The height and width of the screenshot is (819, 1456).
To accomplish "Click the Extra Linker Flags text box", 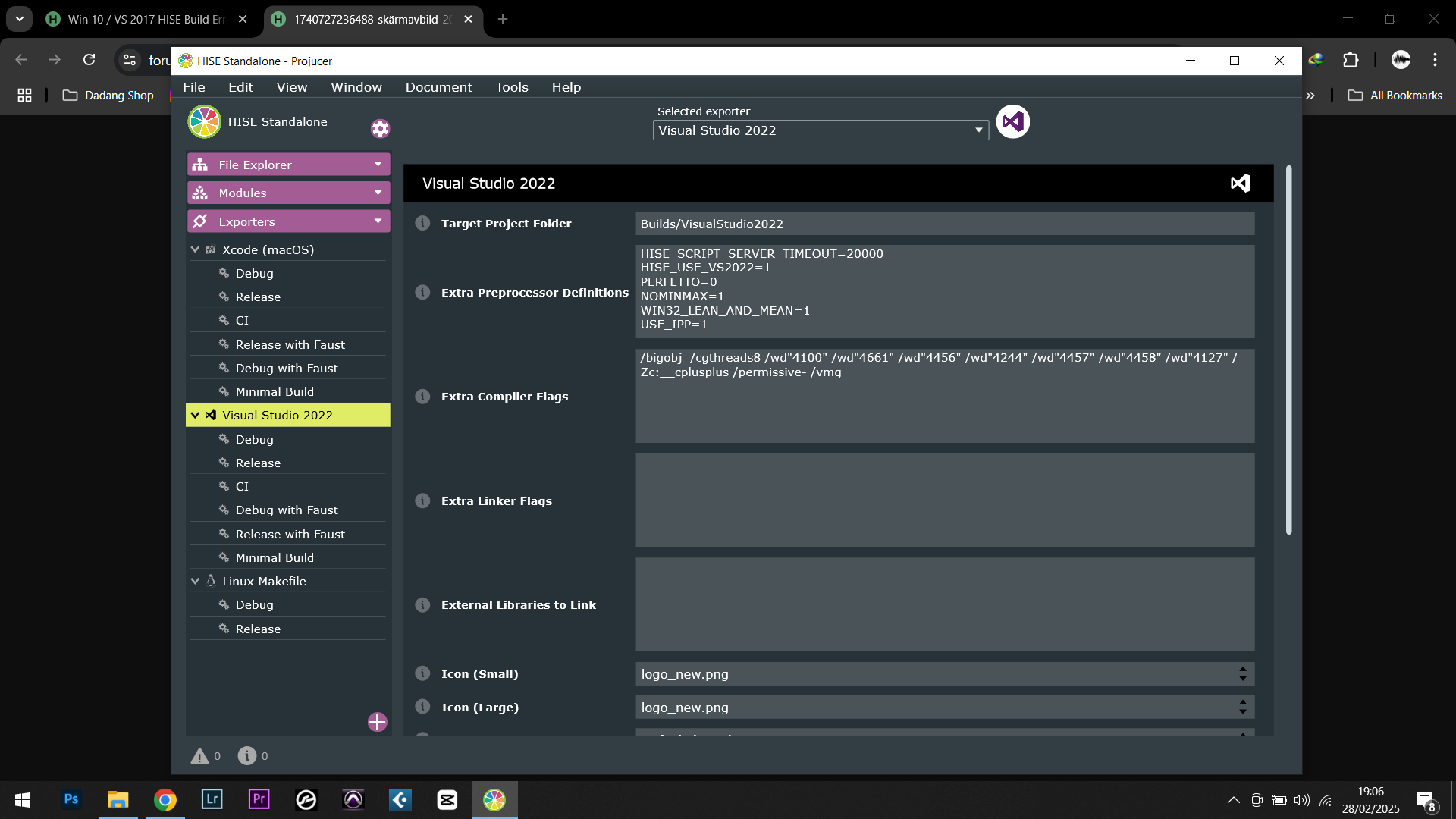I will click(x=945, y=500).
